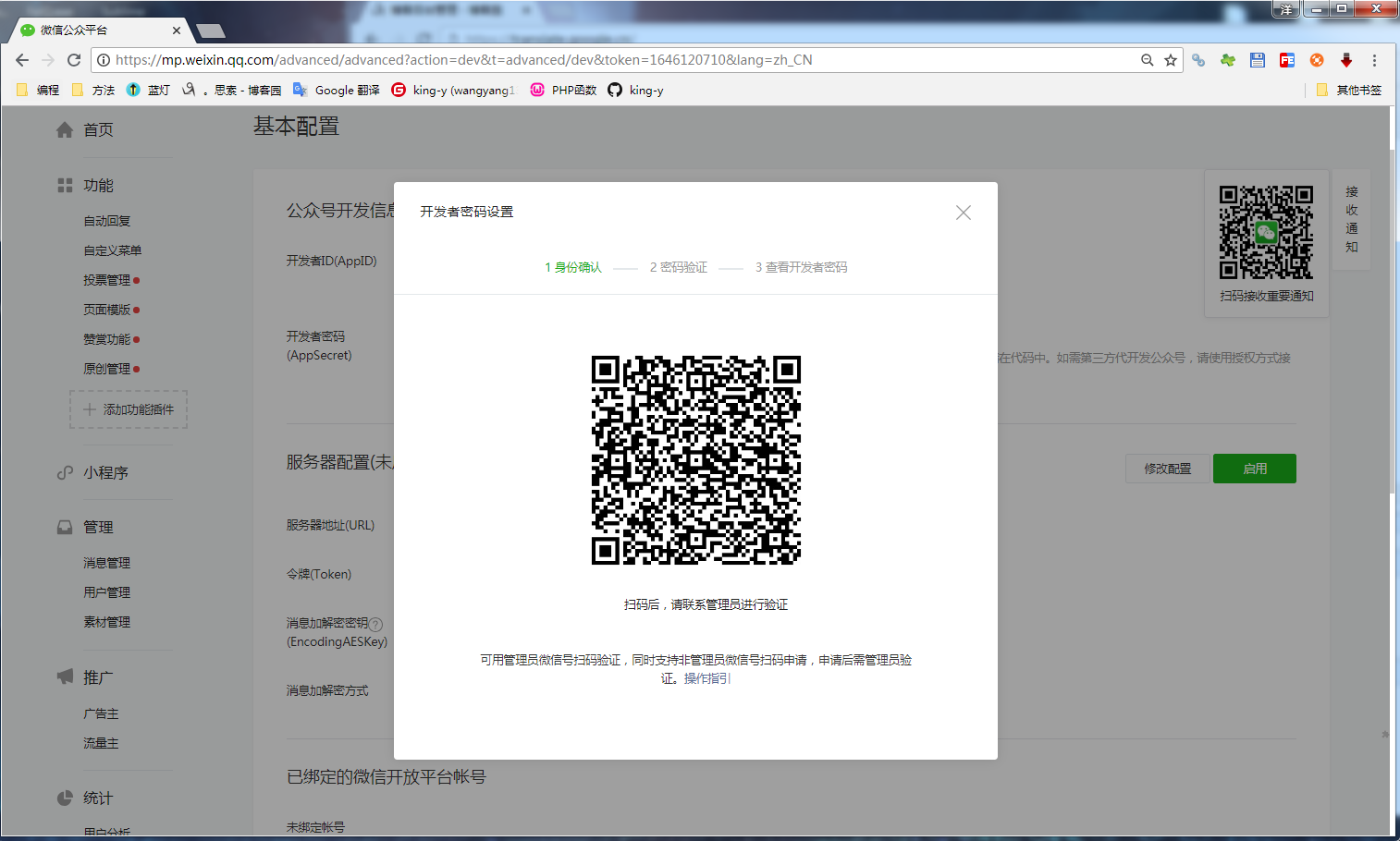The height and width of the screenshot is (841, 1400).
Task: Click the blue floppy disk extension icon
Action: click(x=1258, y=60)
